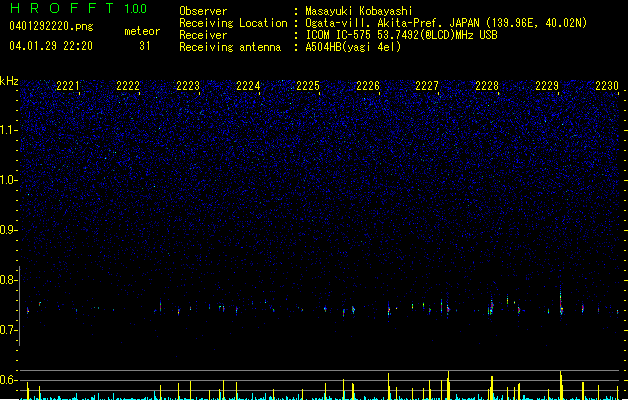Click the HROFFT title text

click(62, 8)
